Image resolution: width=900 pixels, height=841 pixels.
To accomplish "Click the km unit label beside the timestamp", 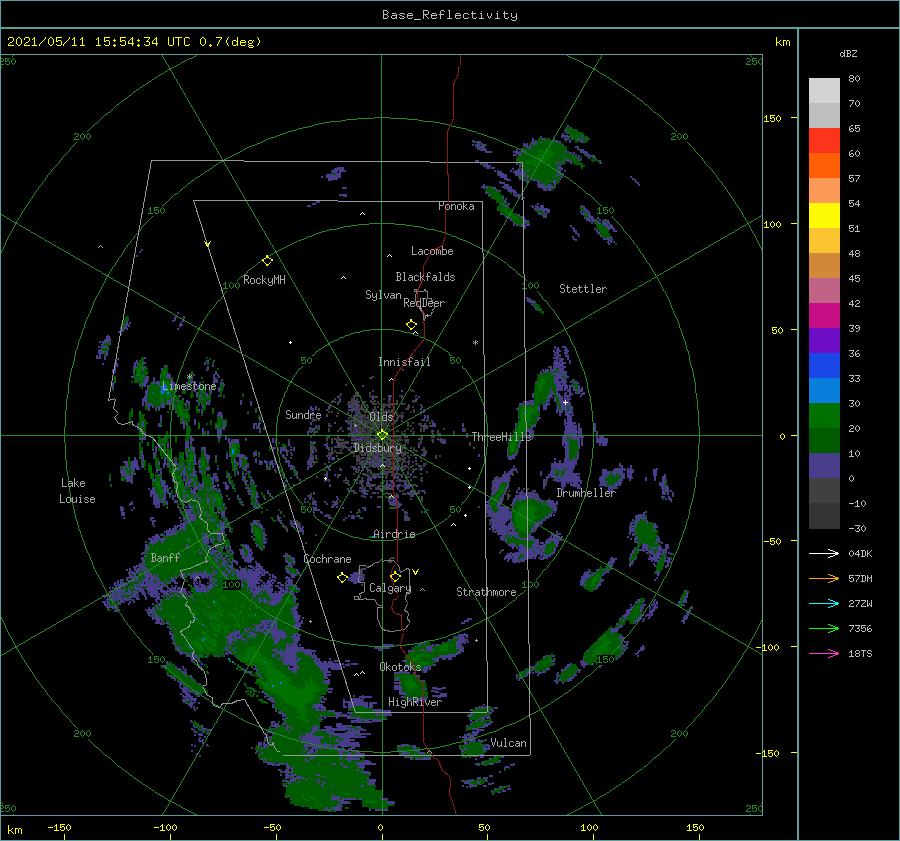I will tap(782, 42).
